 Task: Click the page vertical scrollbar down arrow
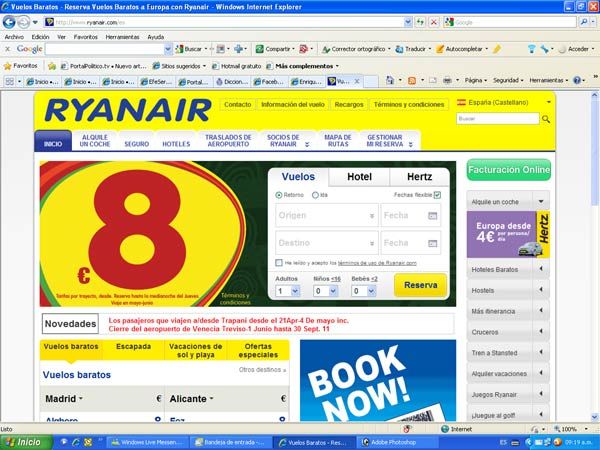click(595, 417)
